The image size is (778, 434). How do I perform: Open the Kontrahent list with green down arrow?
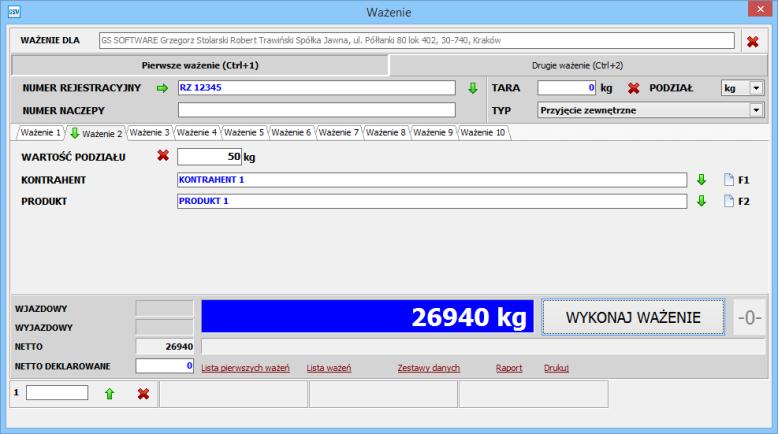701,180
